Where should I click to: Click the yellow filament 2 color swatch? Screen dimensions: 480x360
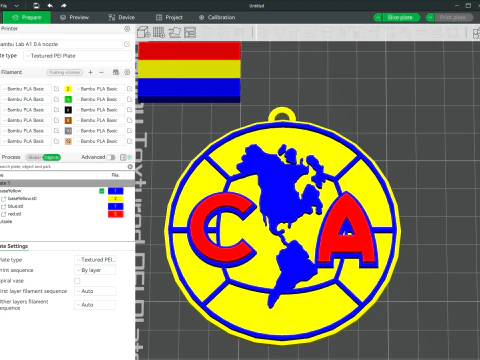tap(68, 89)
